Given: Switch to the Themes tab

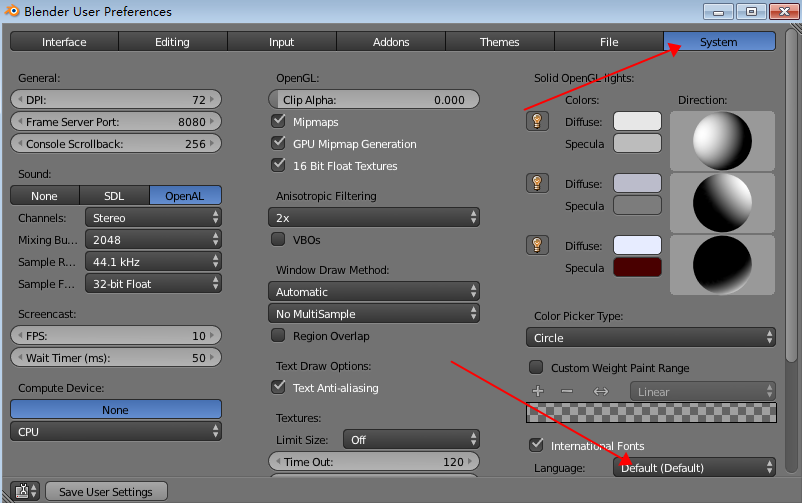Looking at the screenshot, I should coord(500,42).
